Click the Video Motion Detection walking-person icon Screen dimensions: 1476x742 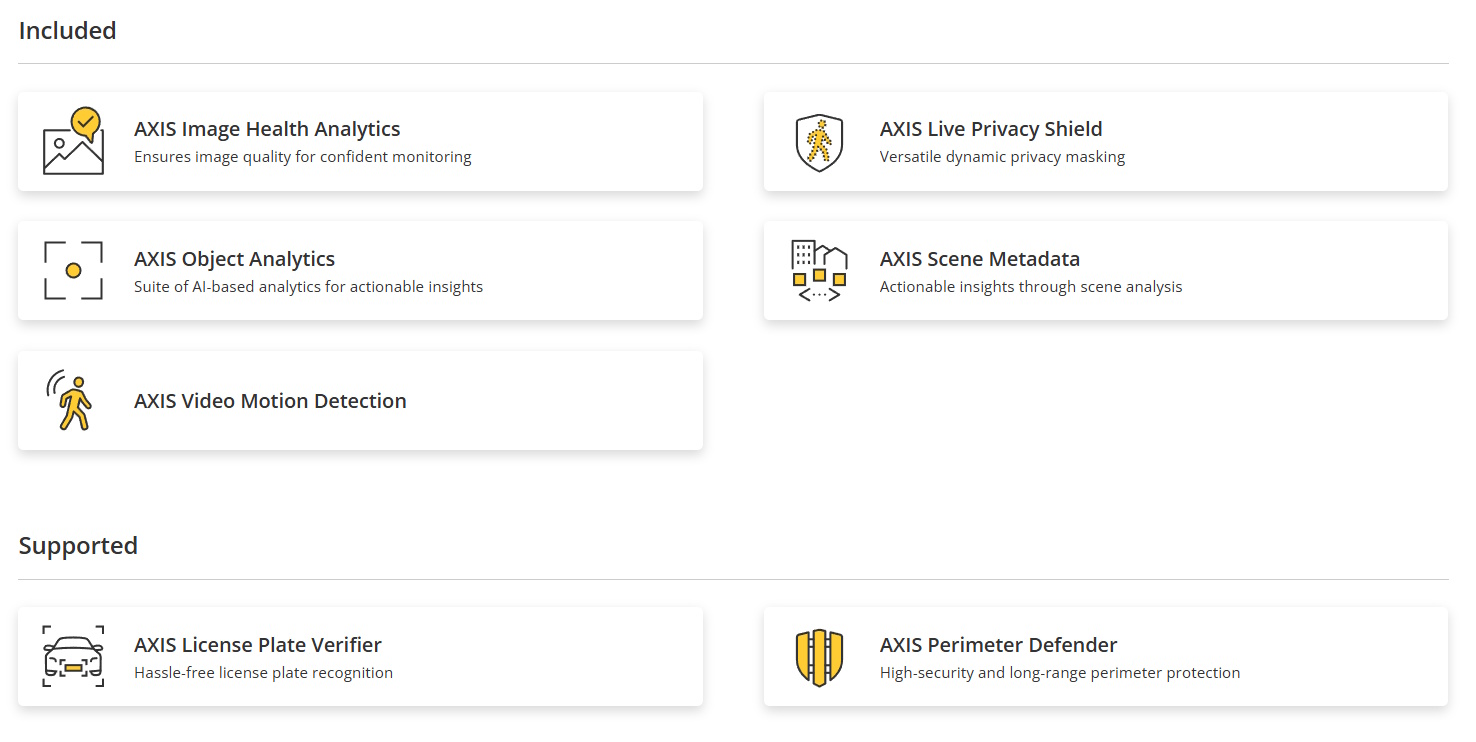[x=70, y=400]
